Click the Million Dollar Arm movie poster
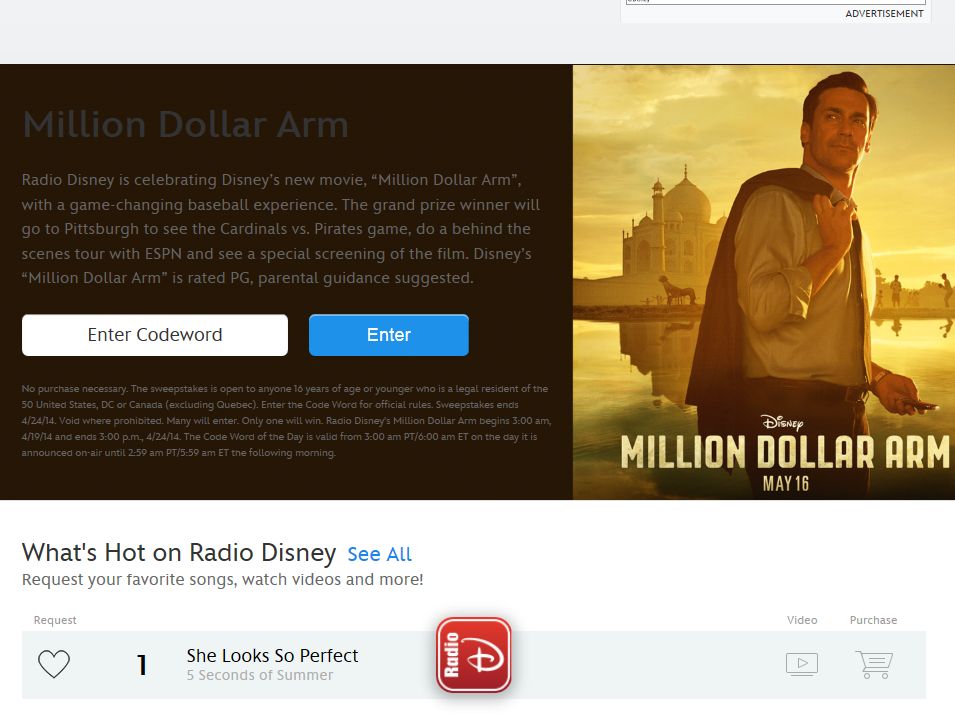 point(764,283)
